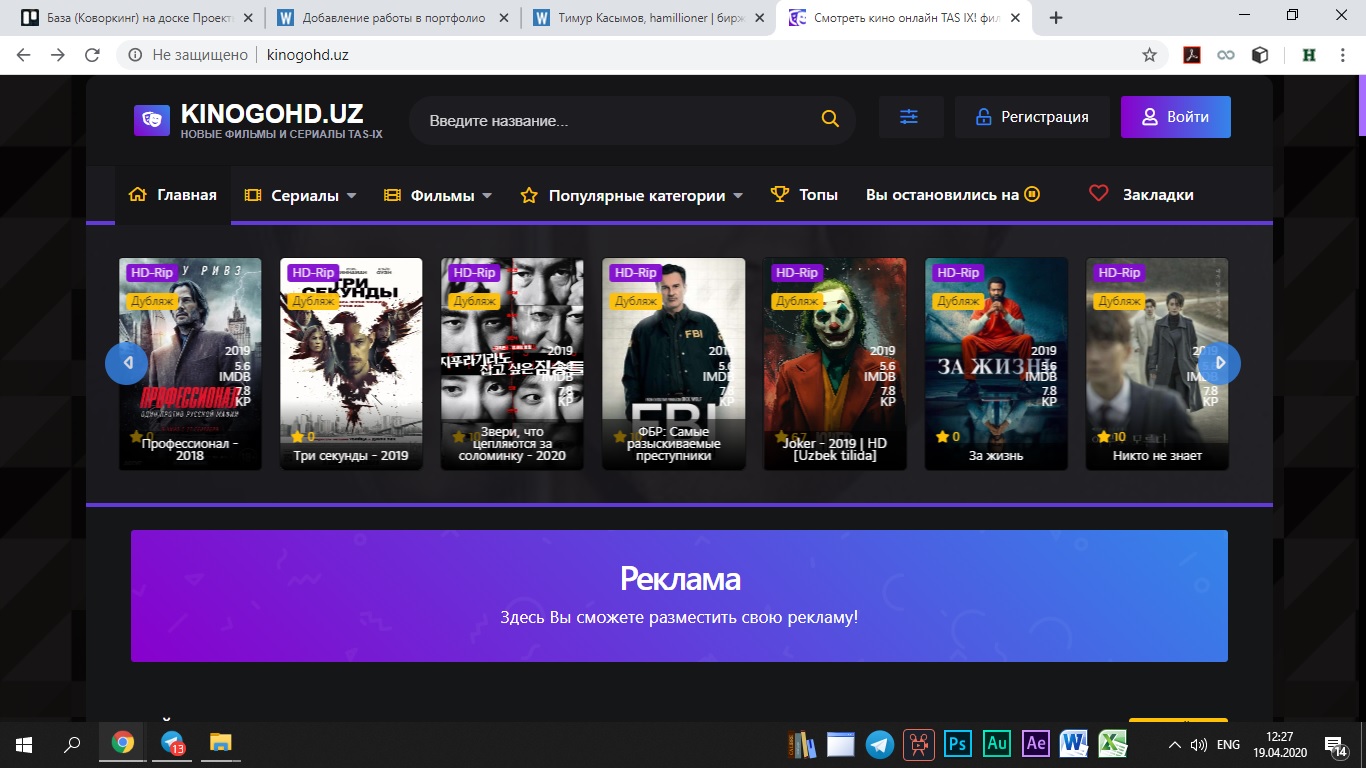Open the 'Профессионал - 2018' movie poster
The width and height of the screenshot is (1366, 768).
190,364
